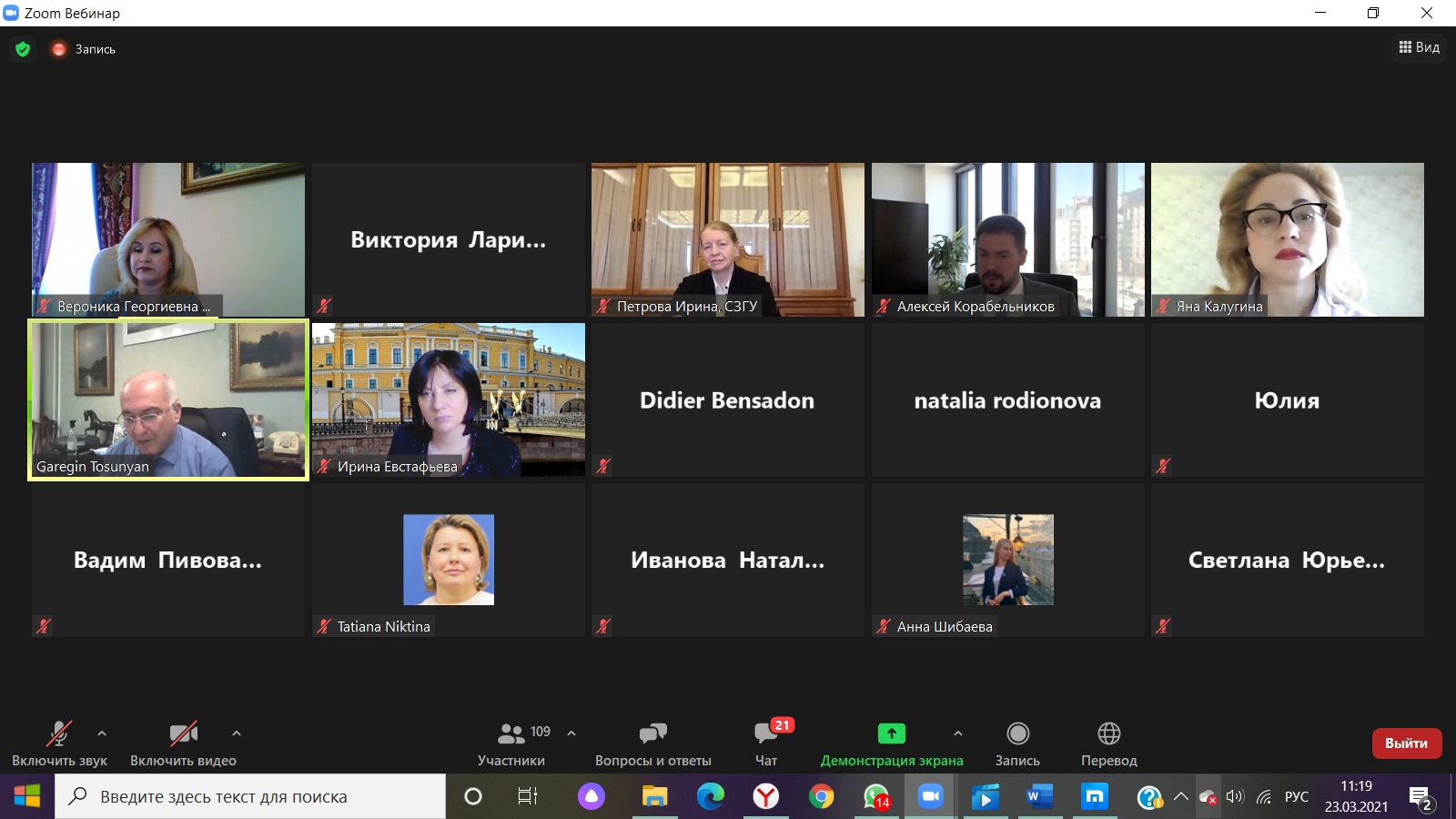
Task: Select Garegin Tosunyan's video thumbnail
Action: 168,399
